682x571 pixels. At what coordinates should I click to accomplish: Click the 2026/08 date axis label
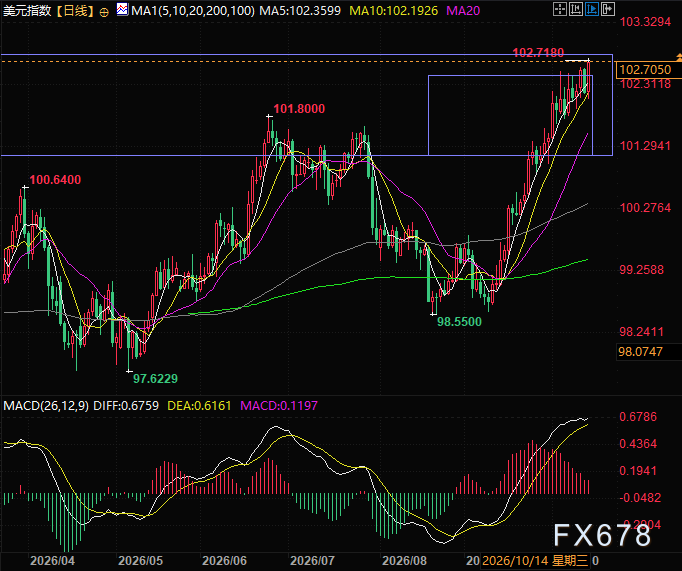pyautogui.click(x=404, y=561)
